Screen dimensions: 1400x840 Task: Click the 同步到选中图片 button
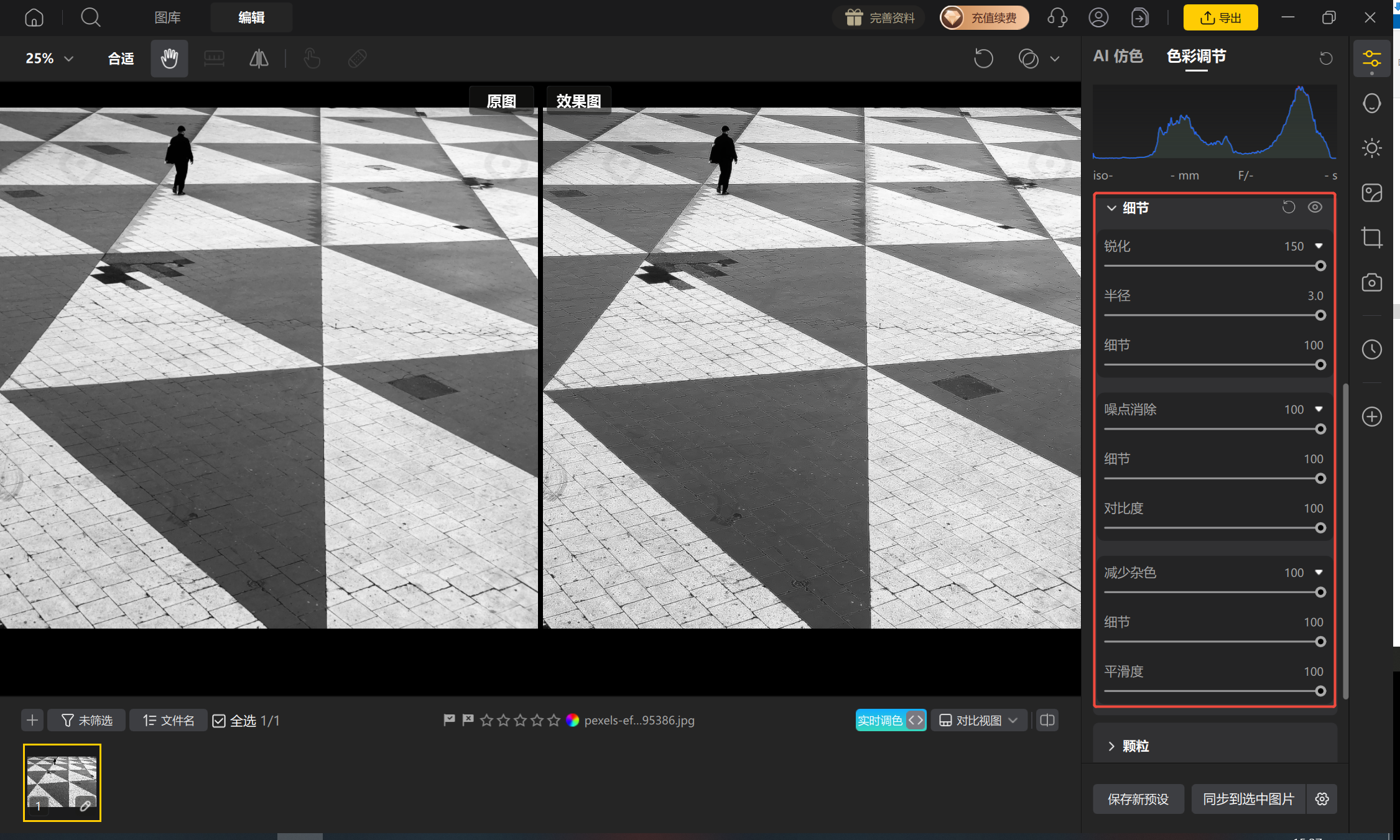(x=1248, y=799)
